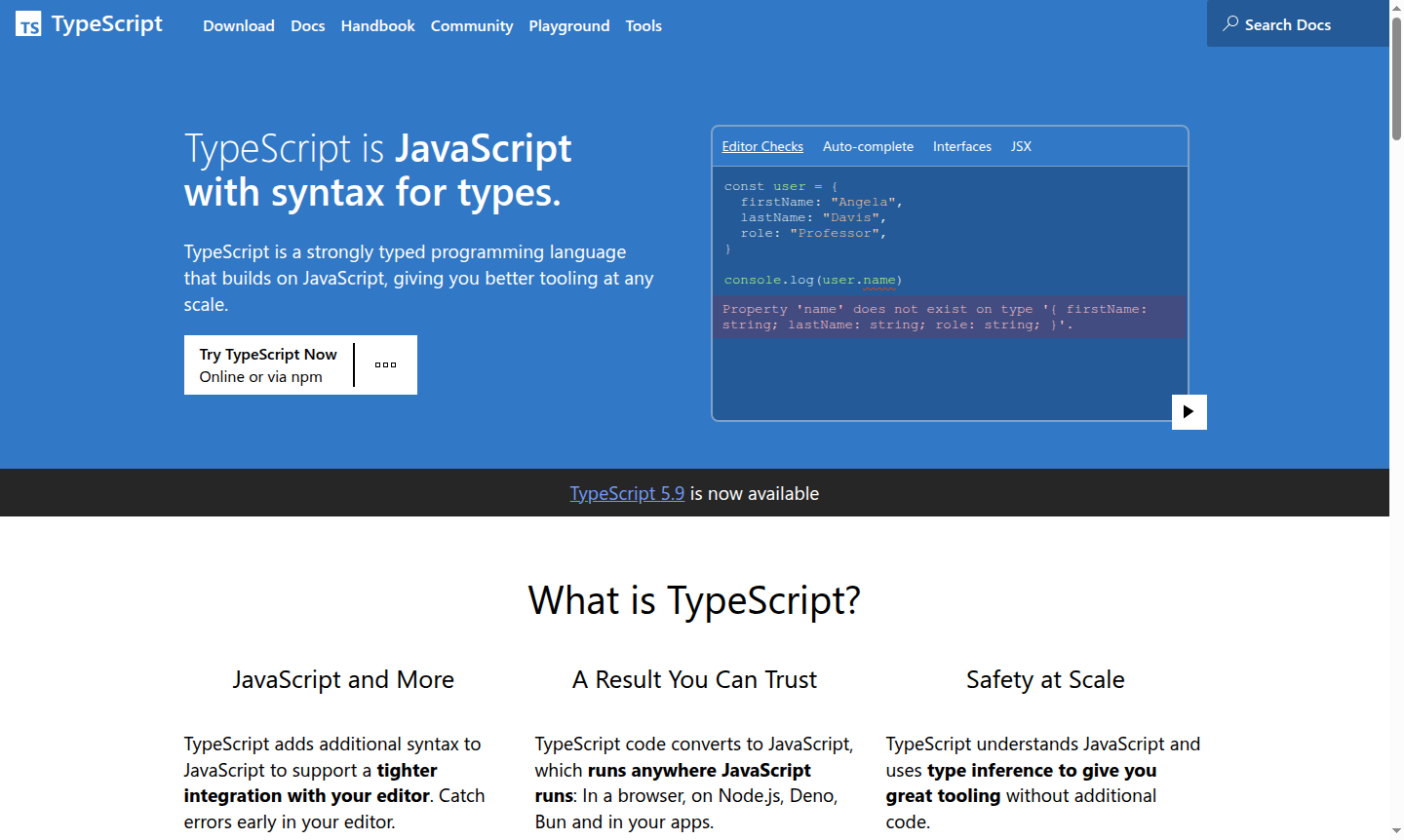Open extra install options via ellipsis button
The image size is (1404, 840).
point(385,364)
